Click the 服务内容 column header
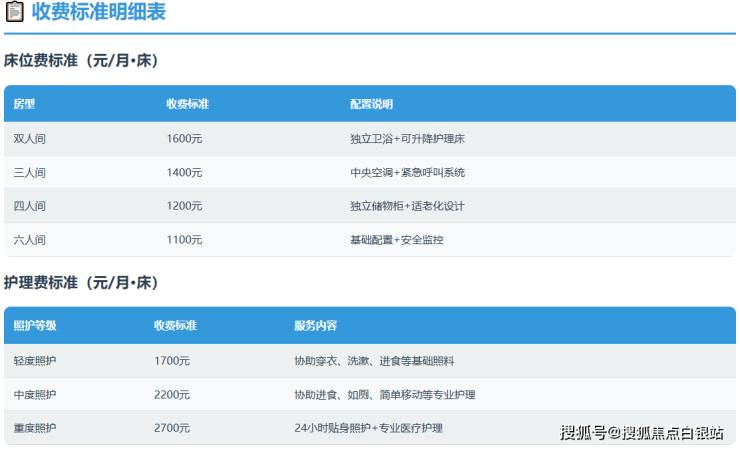 coord(315,326)
